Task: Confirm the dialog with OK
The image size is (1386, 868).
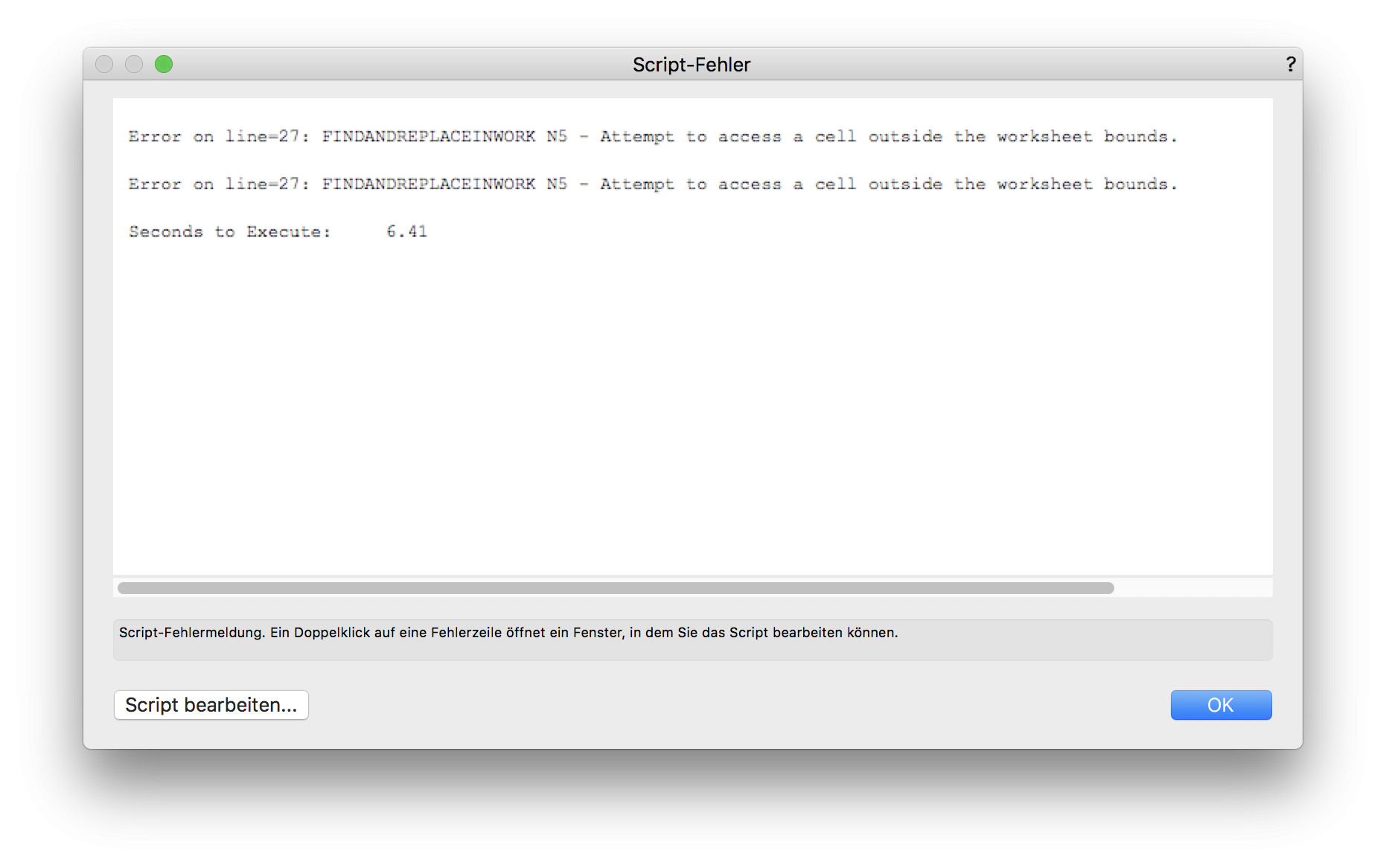Action: (x=1221, y=705)
